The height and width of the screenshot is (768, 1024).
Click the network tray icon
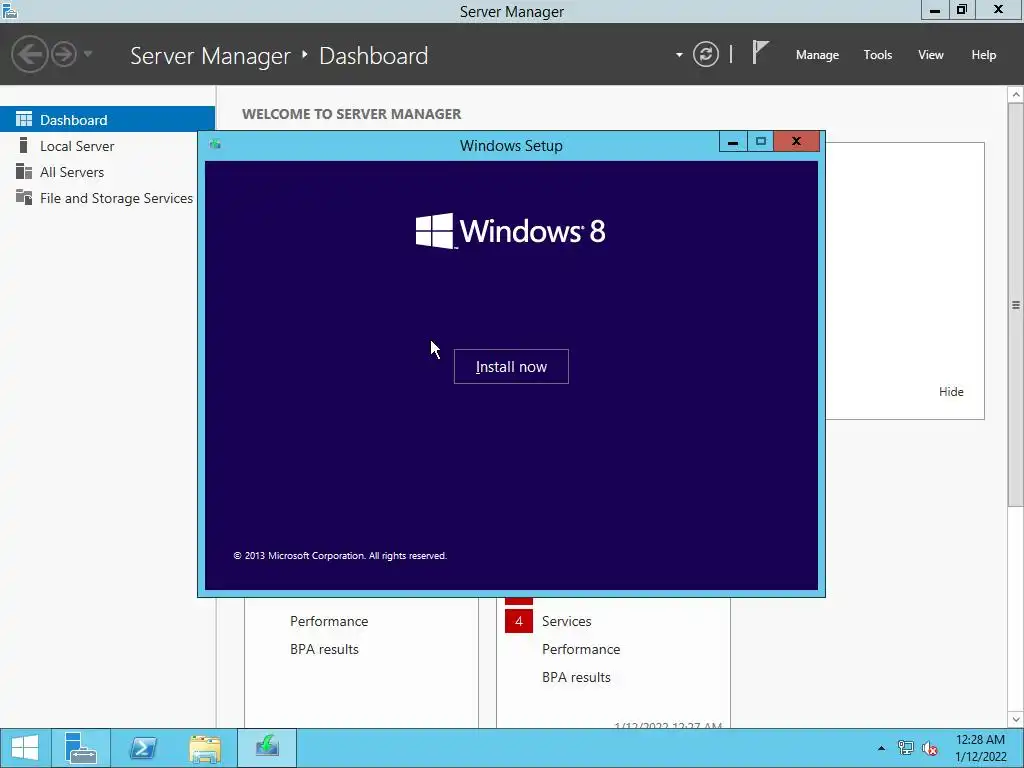coord(905,748)
